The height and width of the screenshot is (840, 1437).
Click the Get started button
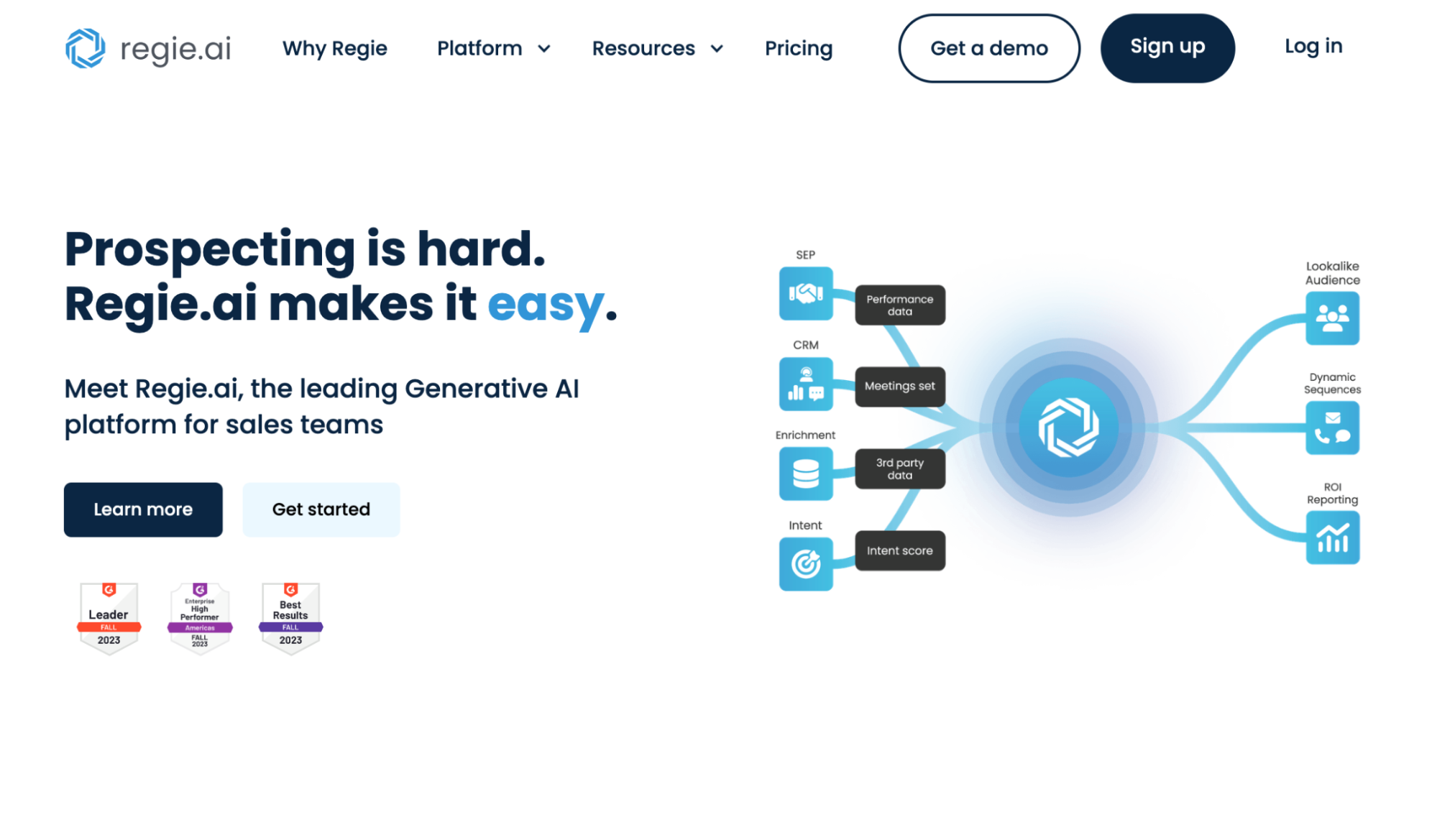321,510
